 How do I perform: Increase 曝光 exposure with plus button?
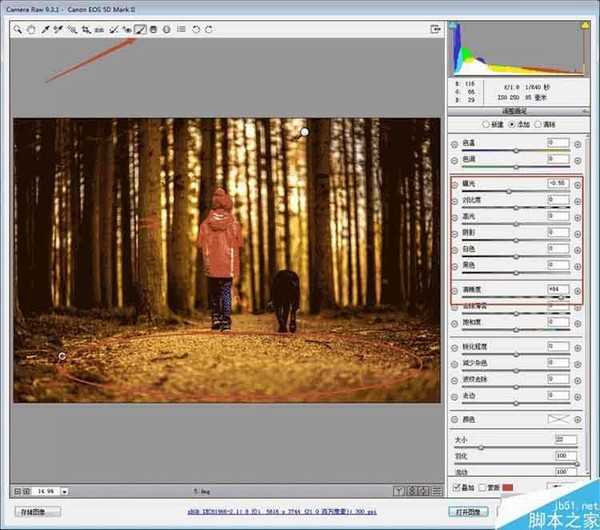tap(577, 185)
